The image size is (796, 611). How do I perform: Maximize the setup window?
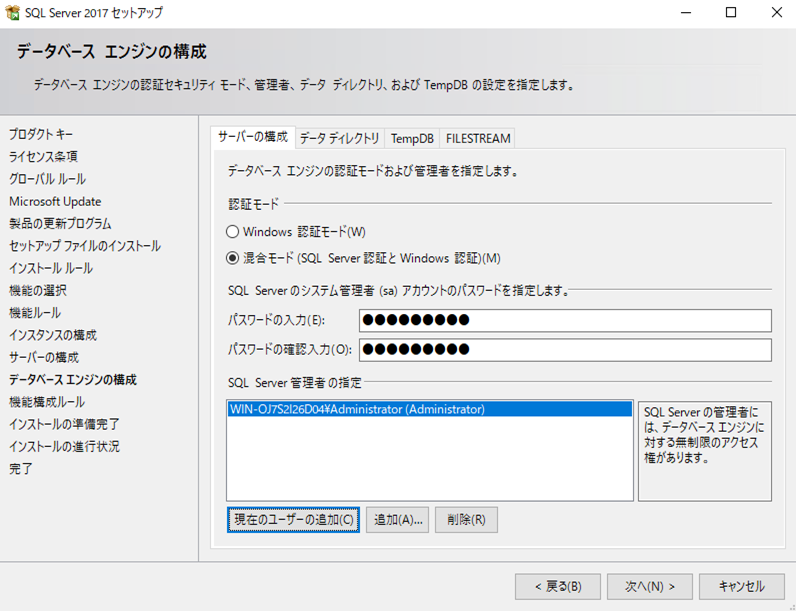tap(731, 13)
